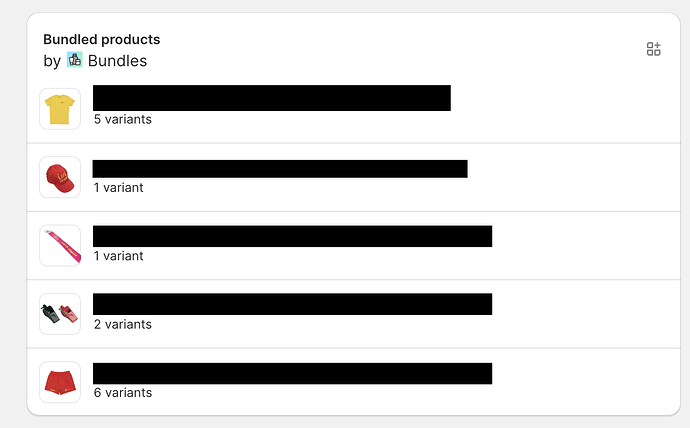Screen dimensions: 690x428
Task: Open the pink sash product thumbnail
Action: click(x=60, y=246)
